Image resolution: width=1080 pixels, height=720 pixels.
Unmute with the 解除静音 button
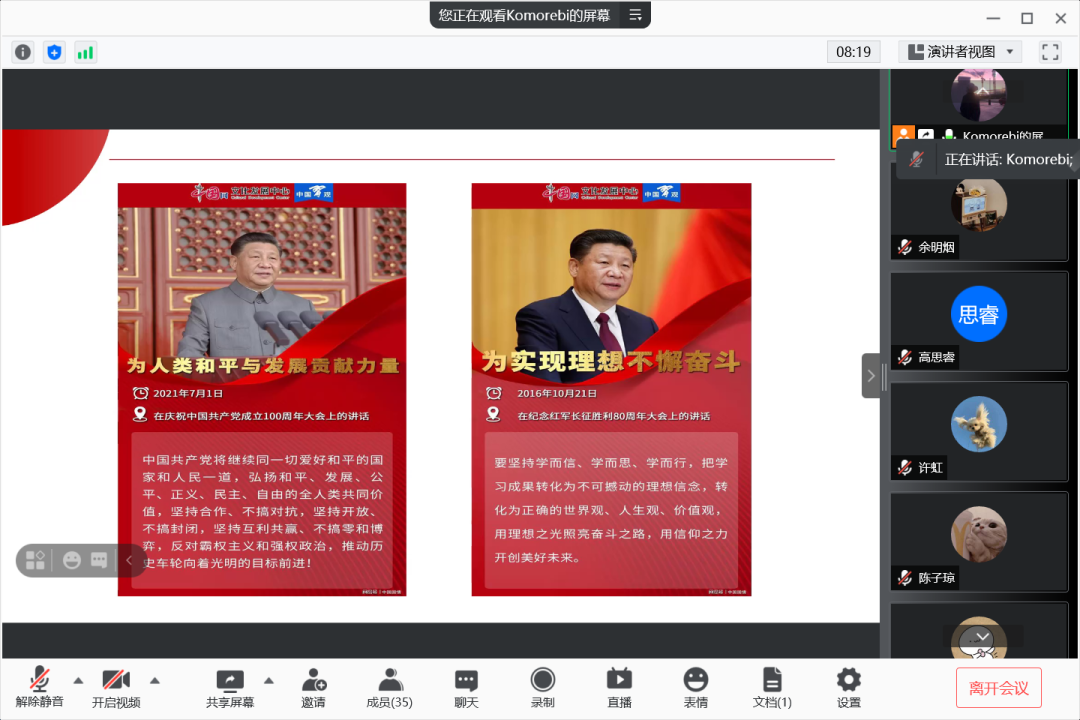(38, 687)
